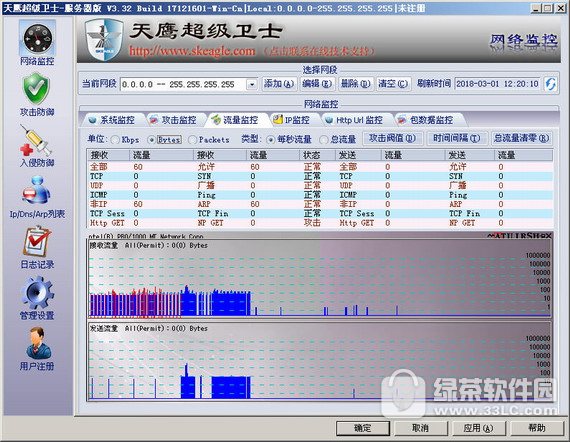
Task: Click the blue refresh icon beside 刷新时间
Action: tap(550, 84)
